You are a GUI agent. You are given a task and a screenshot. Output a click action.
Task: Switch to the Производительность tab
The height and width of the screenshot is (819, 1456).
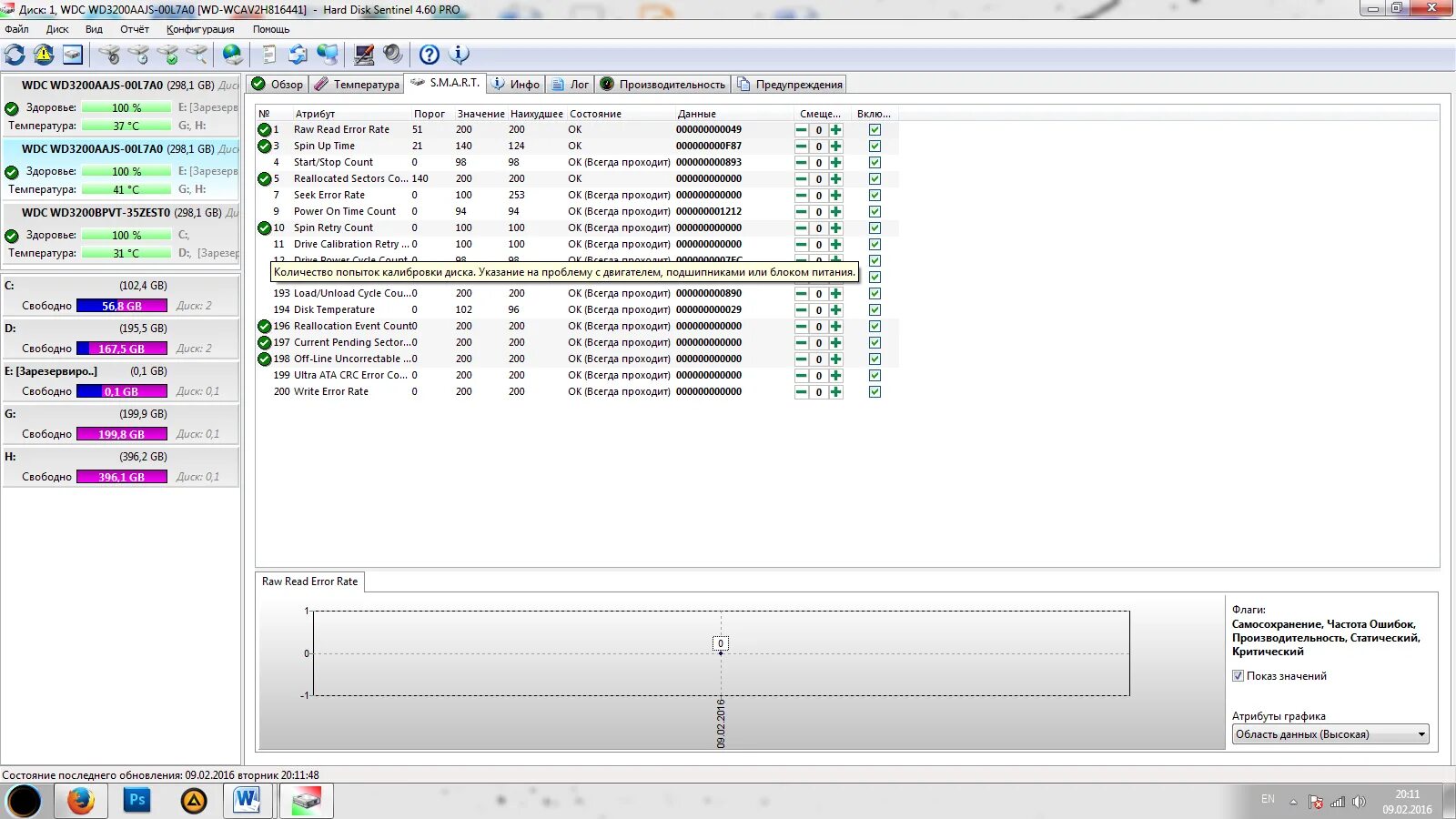[x=663, y=85]
